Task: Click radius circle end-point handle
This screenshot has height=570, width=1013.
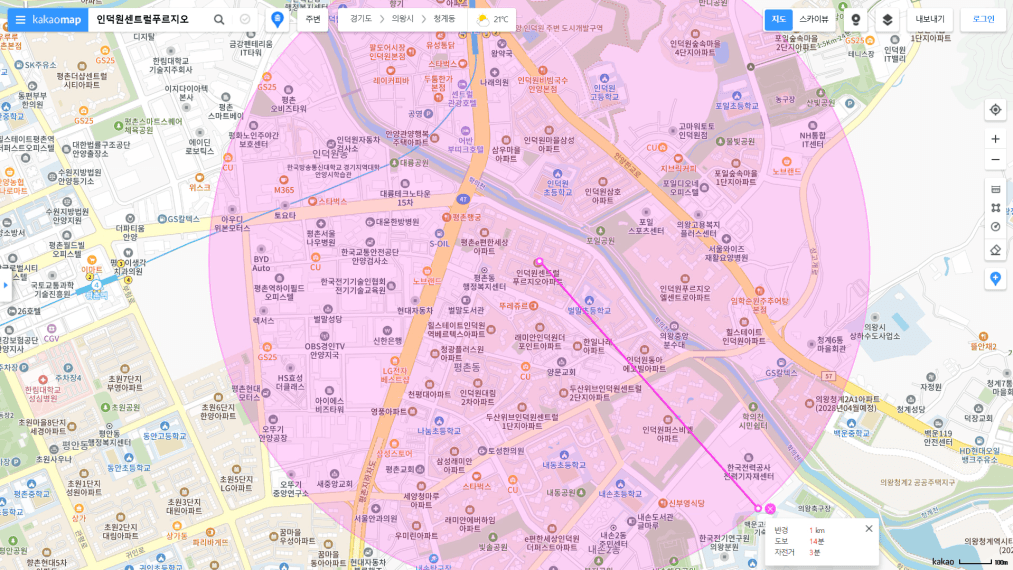Action: (758, 509)
